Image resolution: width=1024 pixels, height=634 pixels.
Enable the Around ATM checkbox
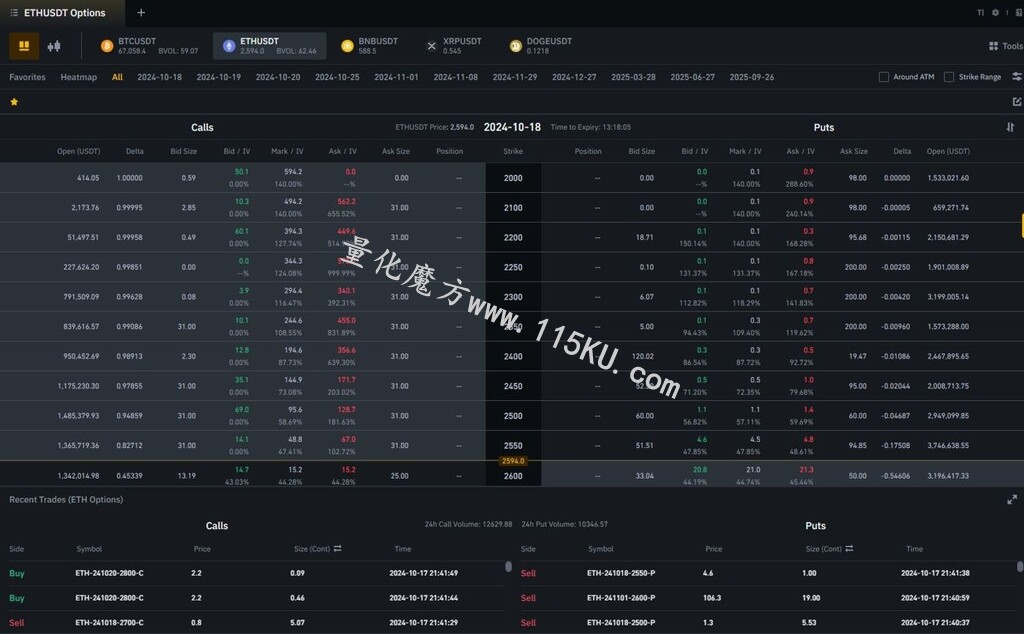point(884,76)
